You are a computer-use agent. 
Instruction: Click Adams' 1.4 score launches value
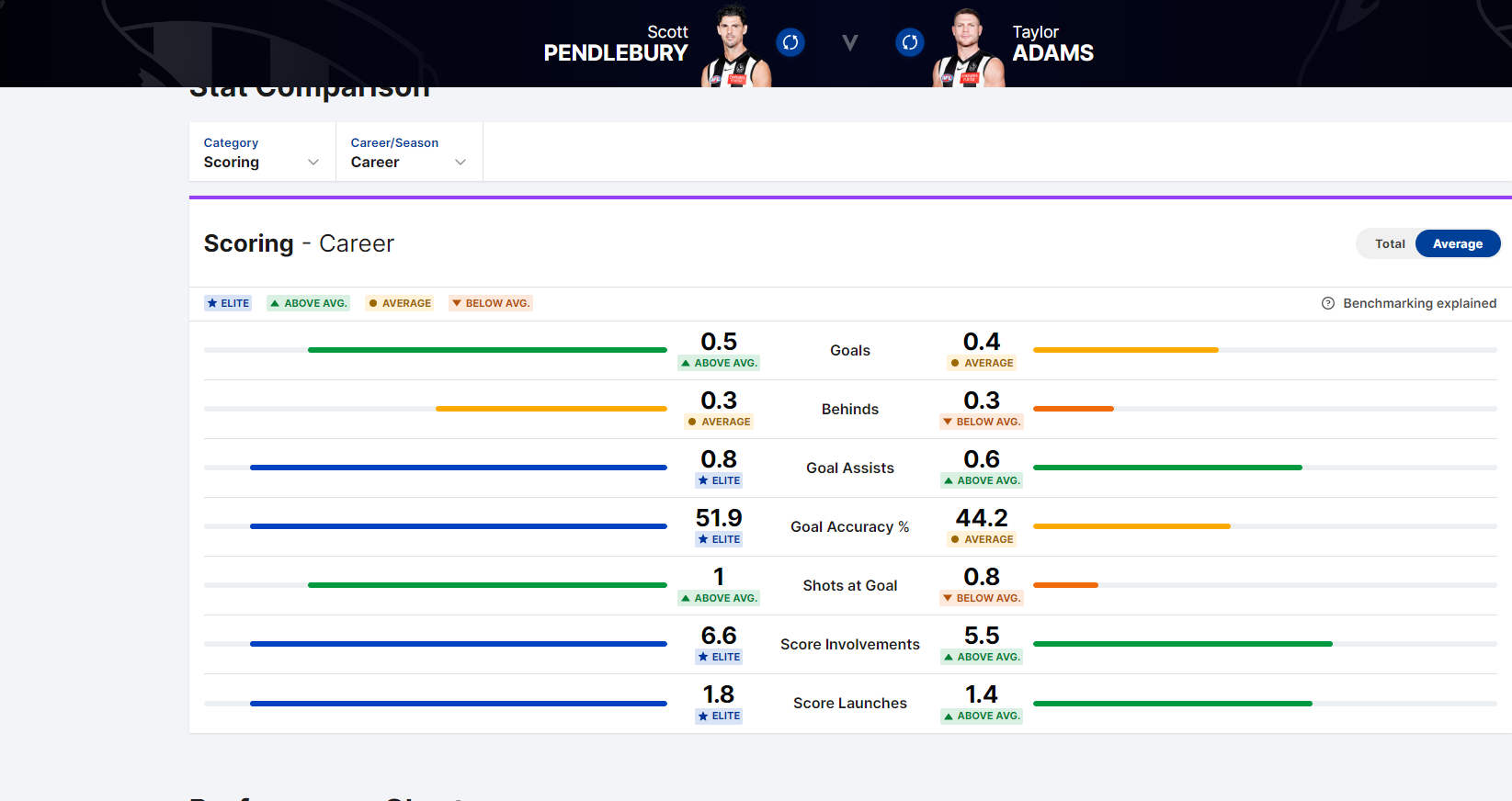[982, 694]
